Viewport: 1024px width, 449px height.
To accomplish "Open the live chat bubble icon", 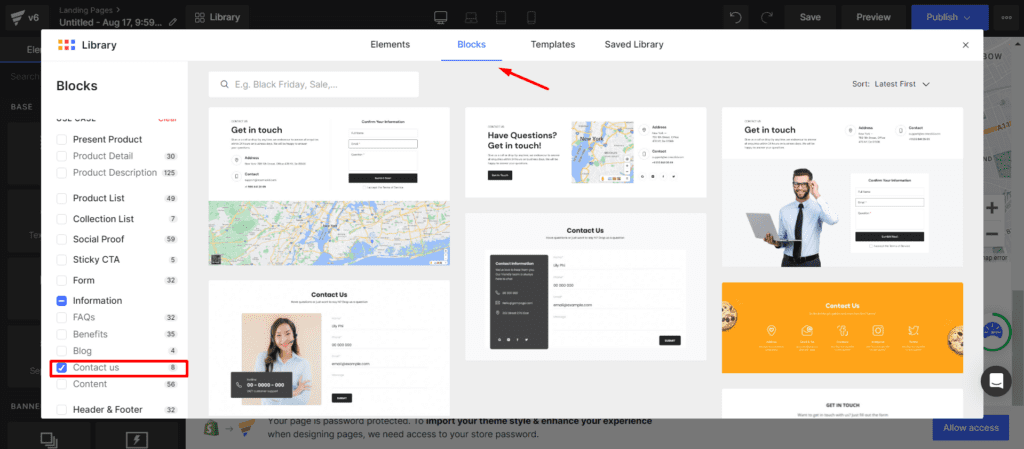I will click(995, 380).
